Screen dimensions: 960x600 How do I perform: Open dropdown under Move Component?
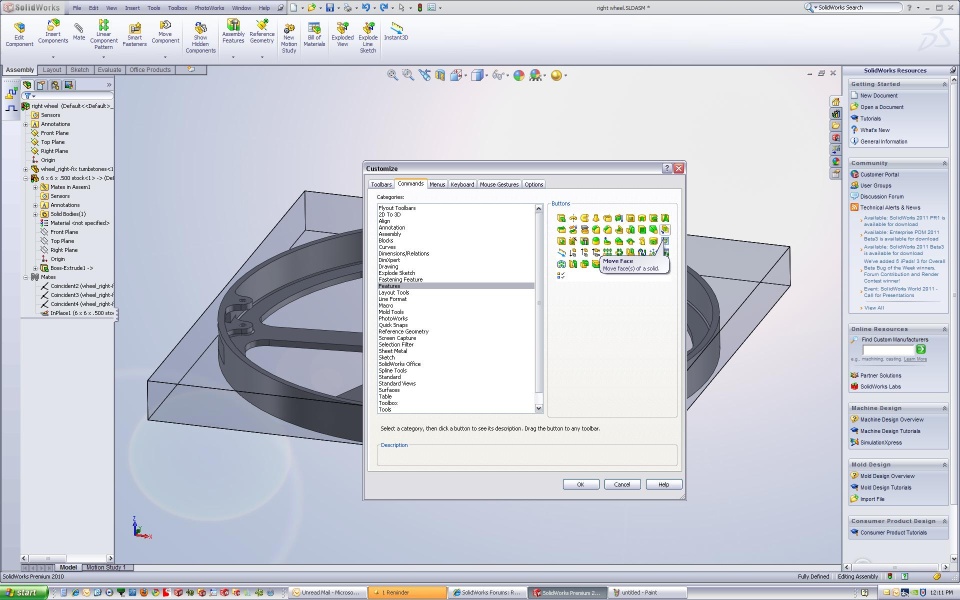pyautogui.click(x=165, y=57)
